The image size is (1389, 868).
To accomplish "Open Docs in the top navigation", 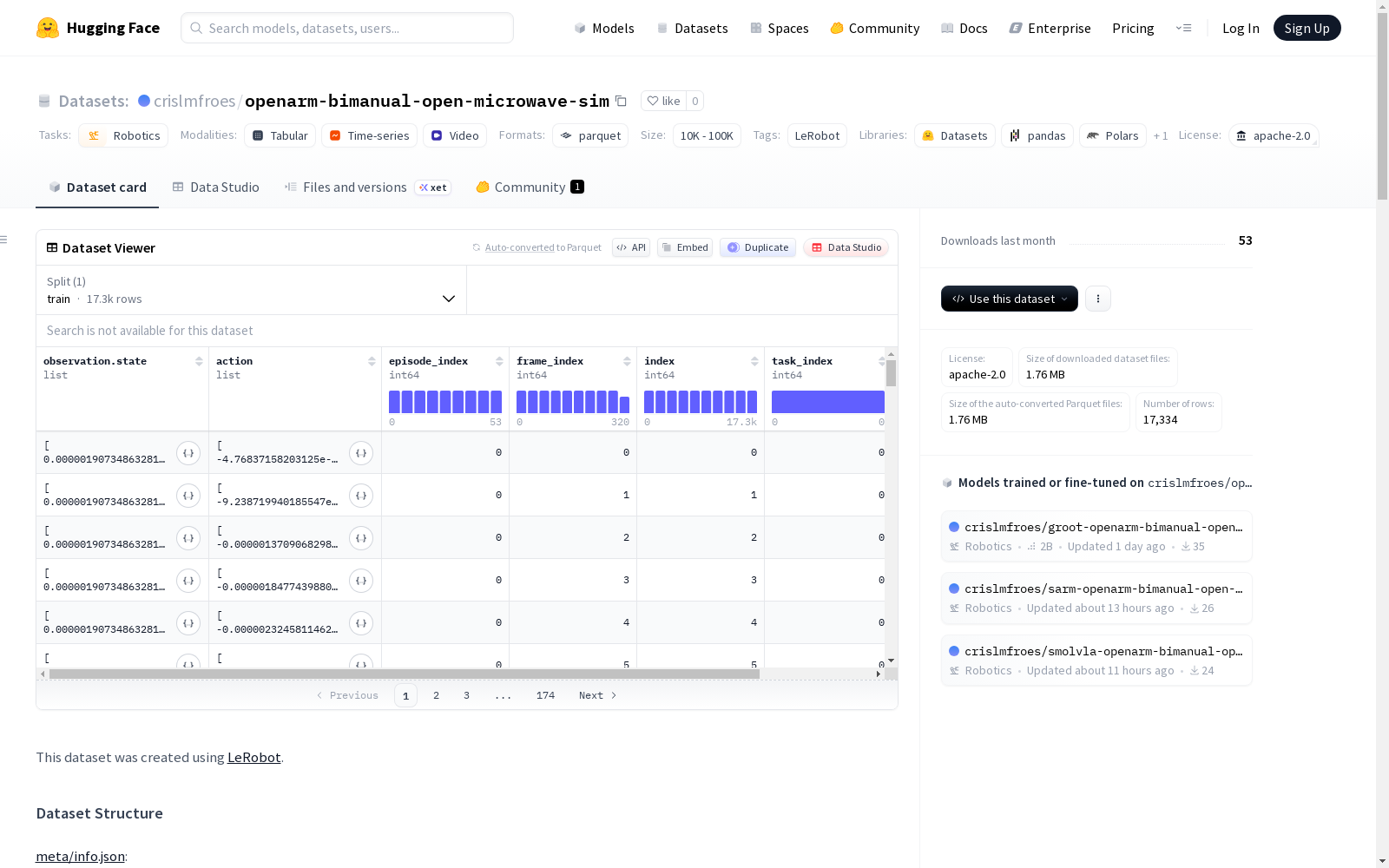I will 964,28.
